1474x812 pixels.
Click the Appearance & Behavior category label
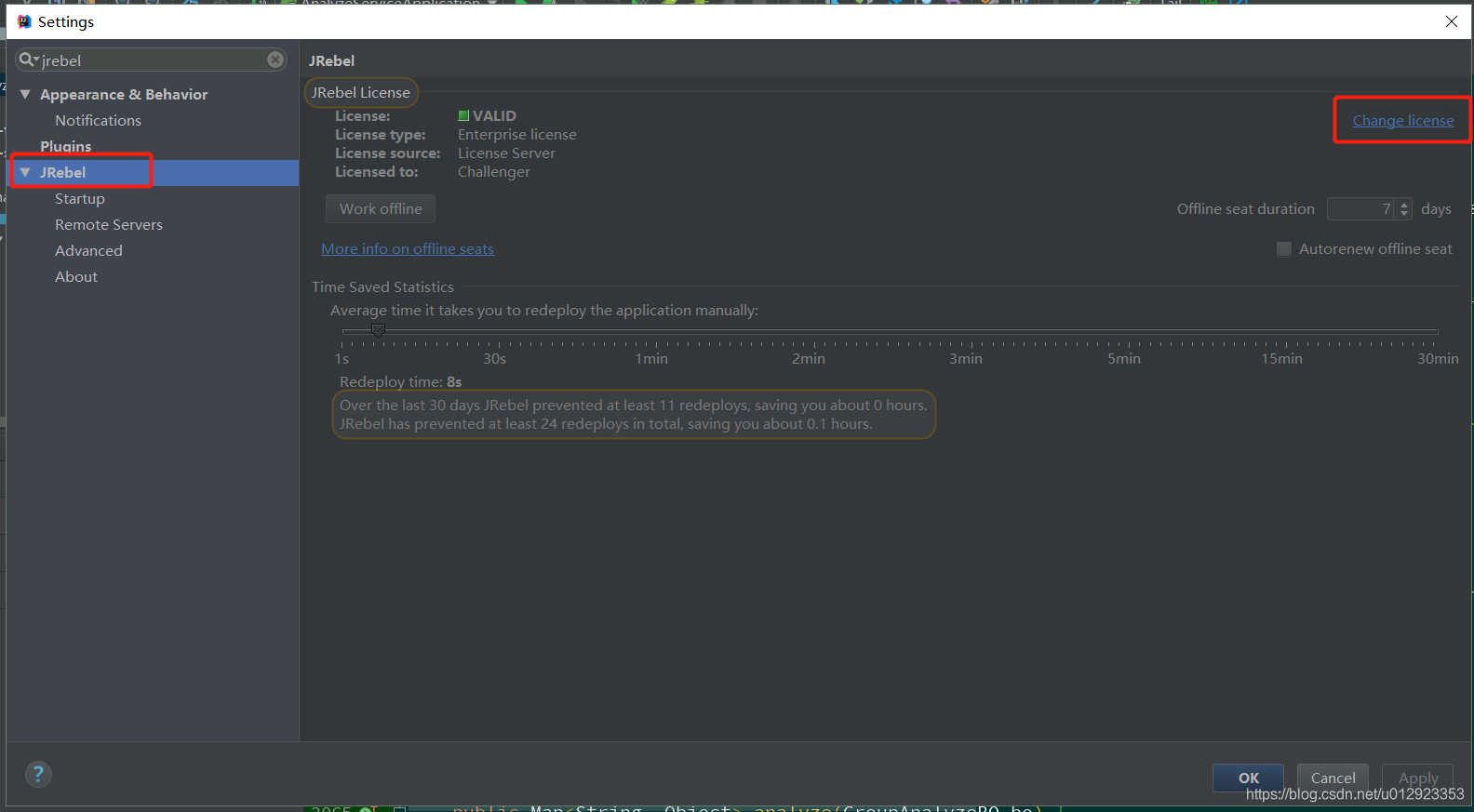124,94
